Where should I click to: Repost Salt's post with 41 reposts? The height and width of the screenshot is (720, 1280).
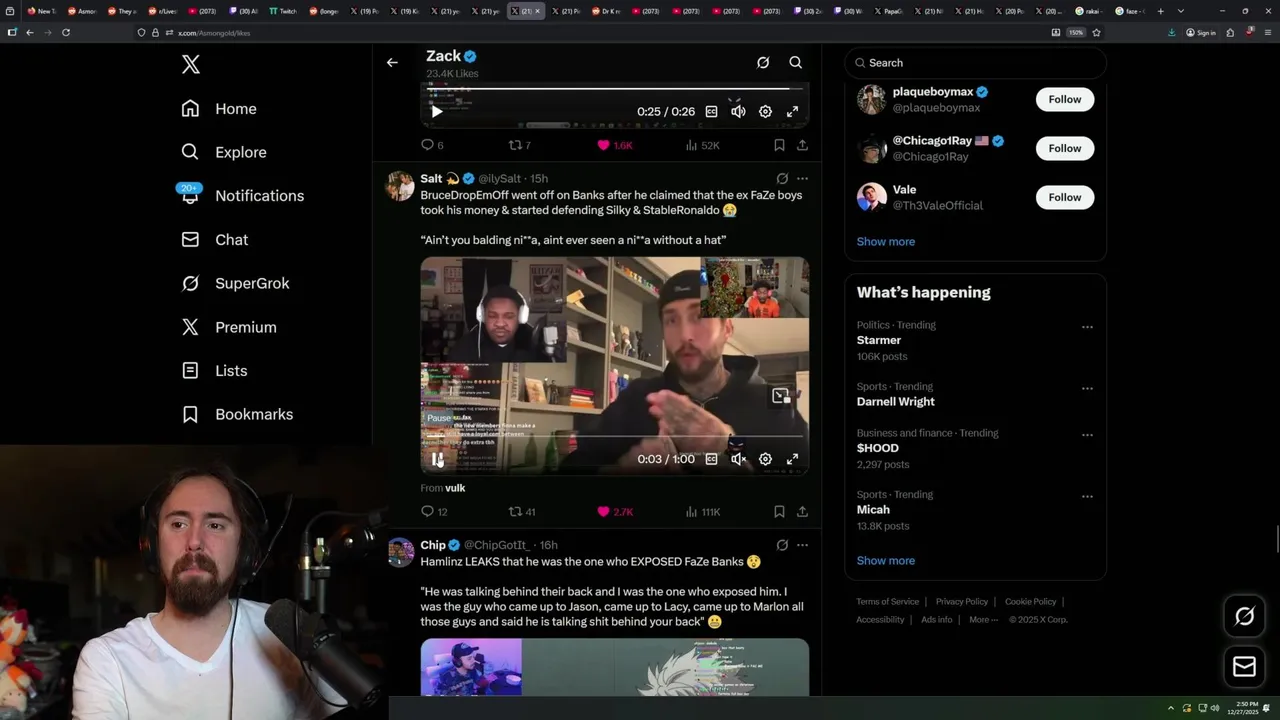522,511
